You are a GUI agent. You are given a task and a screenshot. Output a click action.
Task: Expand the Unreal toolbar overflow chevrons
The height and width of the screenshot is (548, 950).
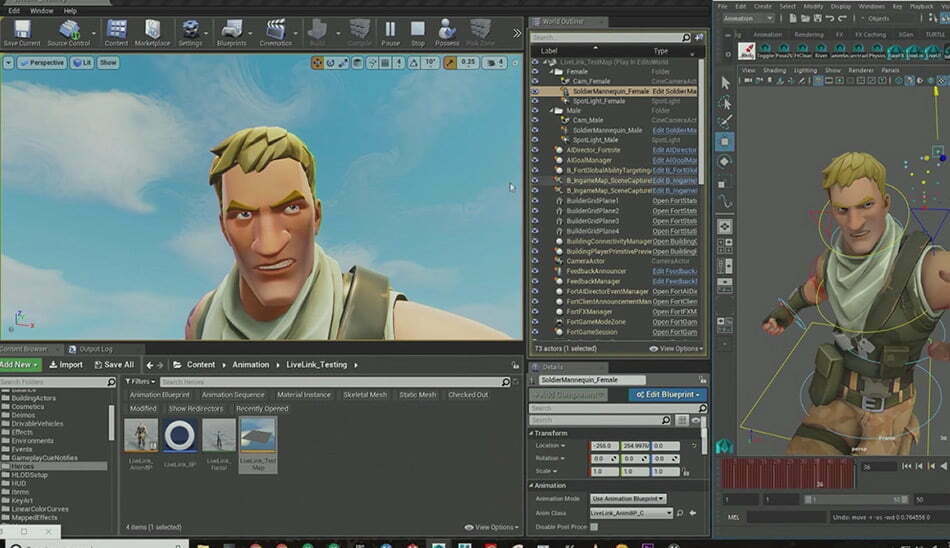(x=516, y=33)
